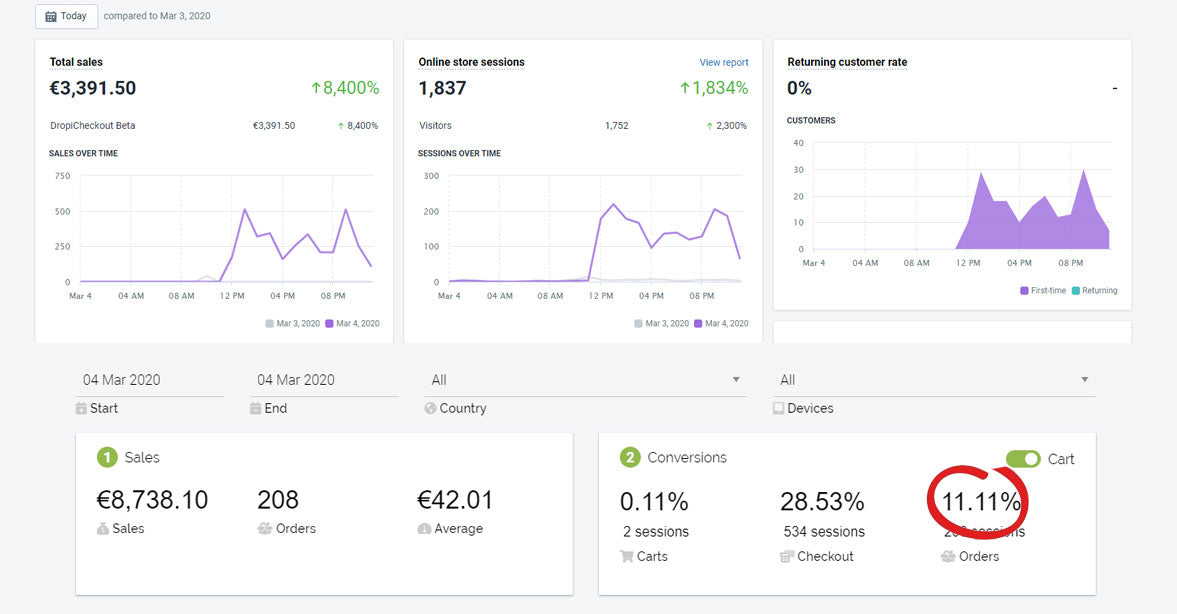Select the money bag Sales icon
The width and height of the screenshot is (1177, 614).
point(103,528)
